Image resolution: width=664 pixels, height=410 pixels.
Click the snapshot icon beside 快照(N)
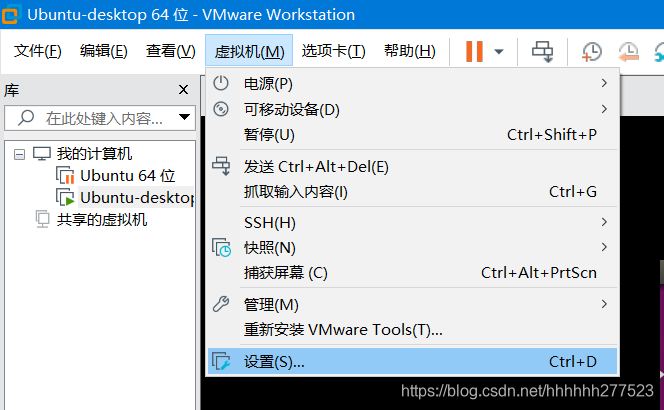[x=221, y=247]
